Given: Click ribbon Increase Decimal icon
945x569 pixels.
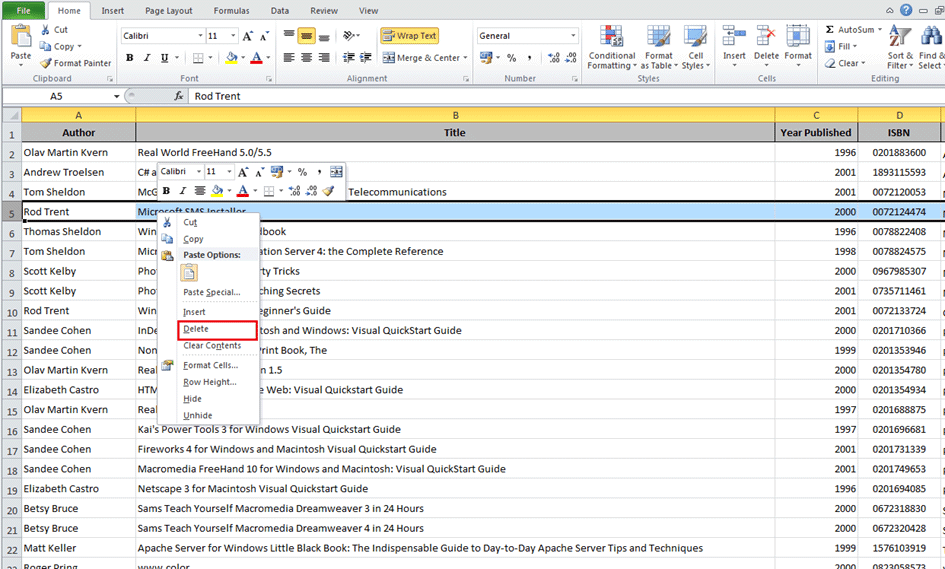Looking at the screenshot, I should coord(553,58).
